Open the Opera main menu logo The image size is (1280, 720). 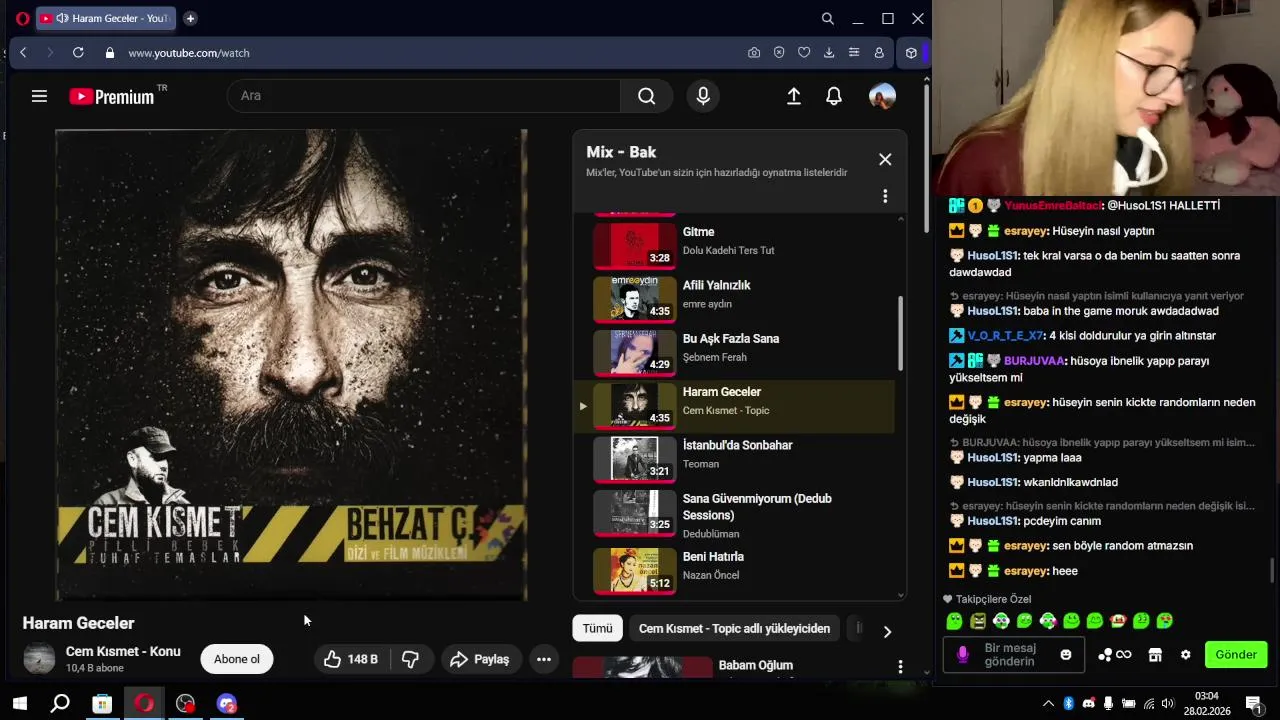pyautogui.click(x=22, y=18)
